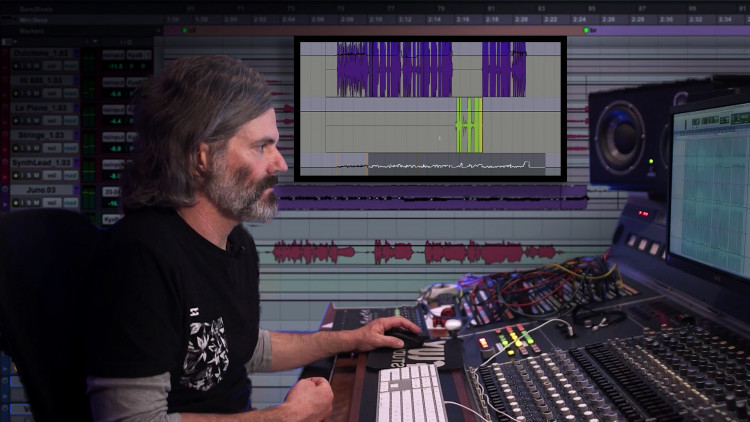
Task: Select the Juno.03 track name
Action: [42, 190]
